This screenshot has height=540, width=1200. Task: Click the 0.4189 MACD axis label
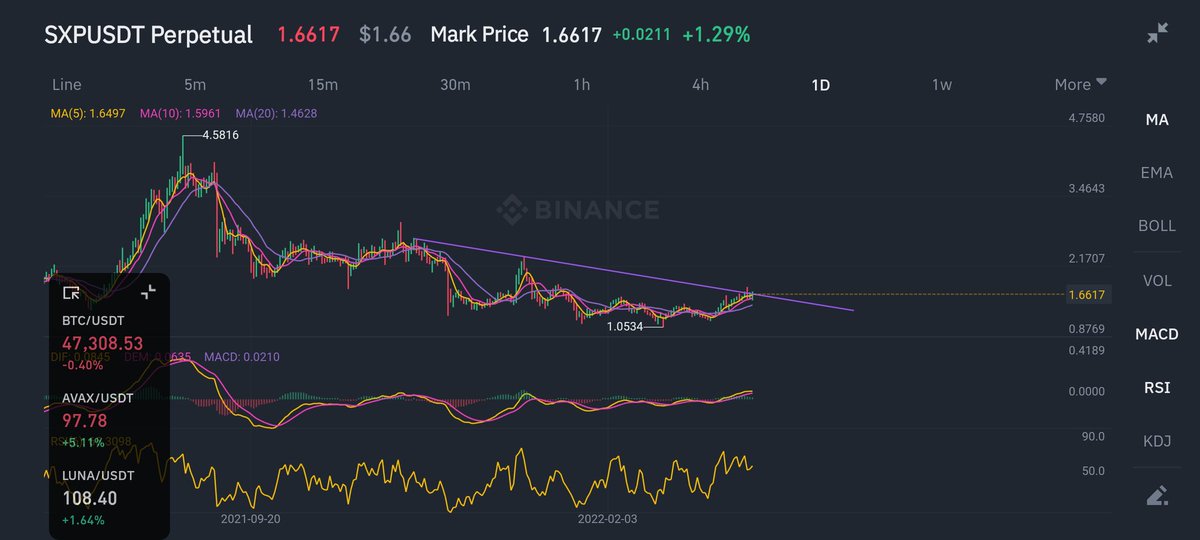(x=1085, y=350)
